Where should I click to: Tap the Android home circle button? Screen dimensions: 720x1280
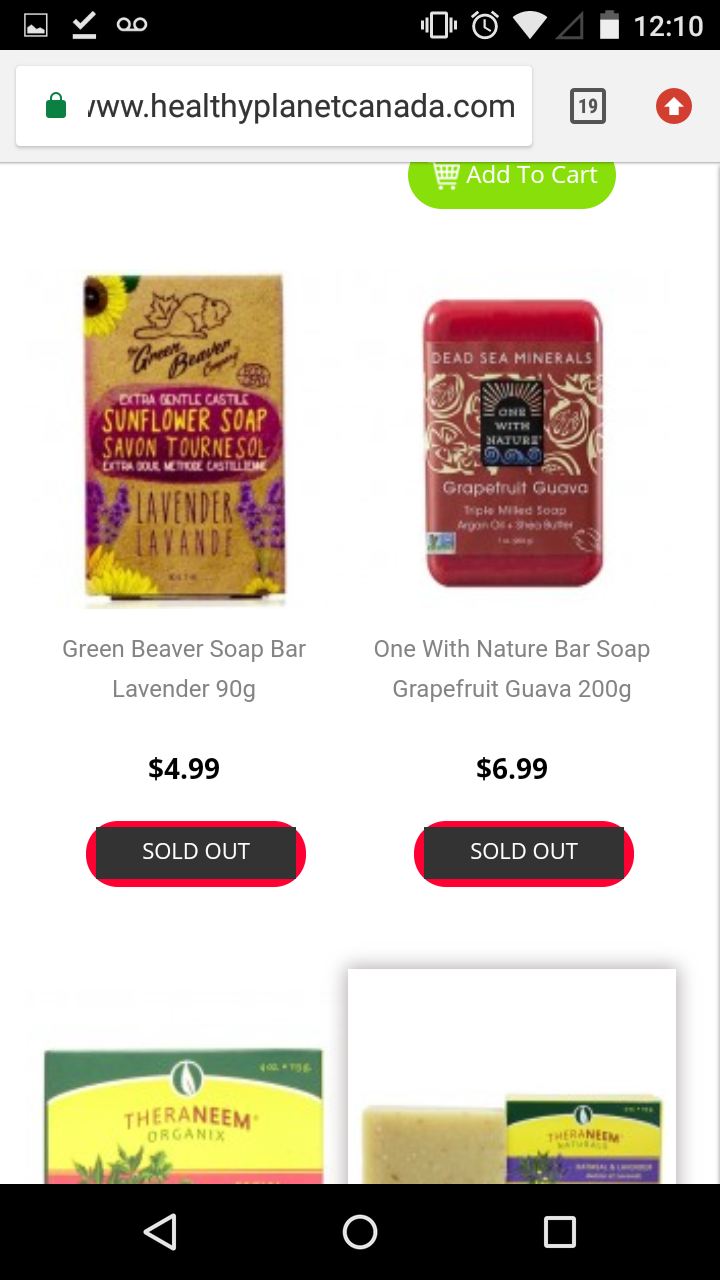[360, 1232]
